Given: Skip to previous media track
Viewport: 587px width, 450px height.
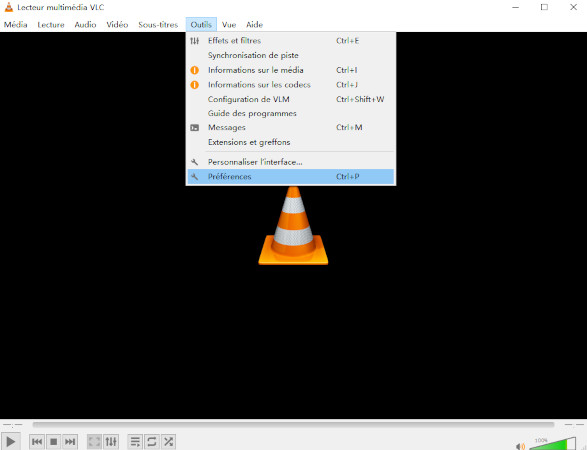Looking at the screenshot, I should point(37,442).
